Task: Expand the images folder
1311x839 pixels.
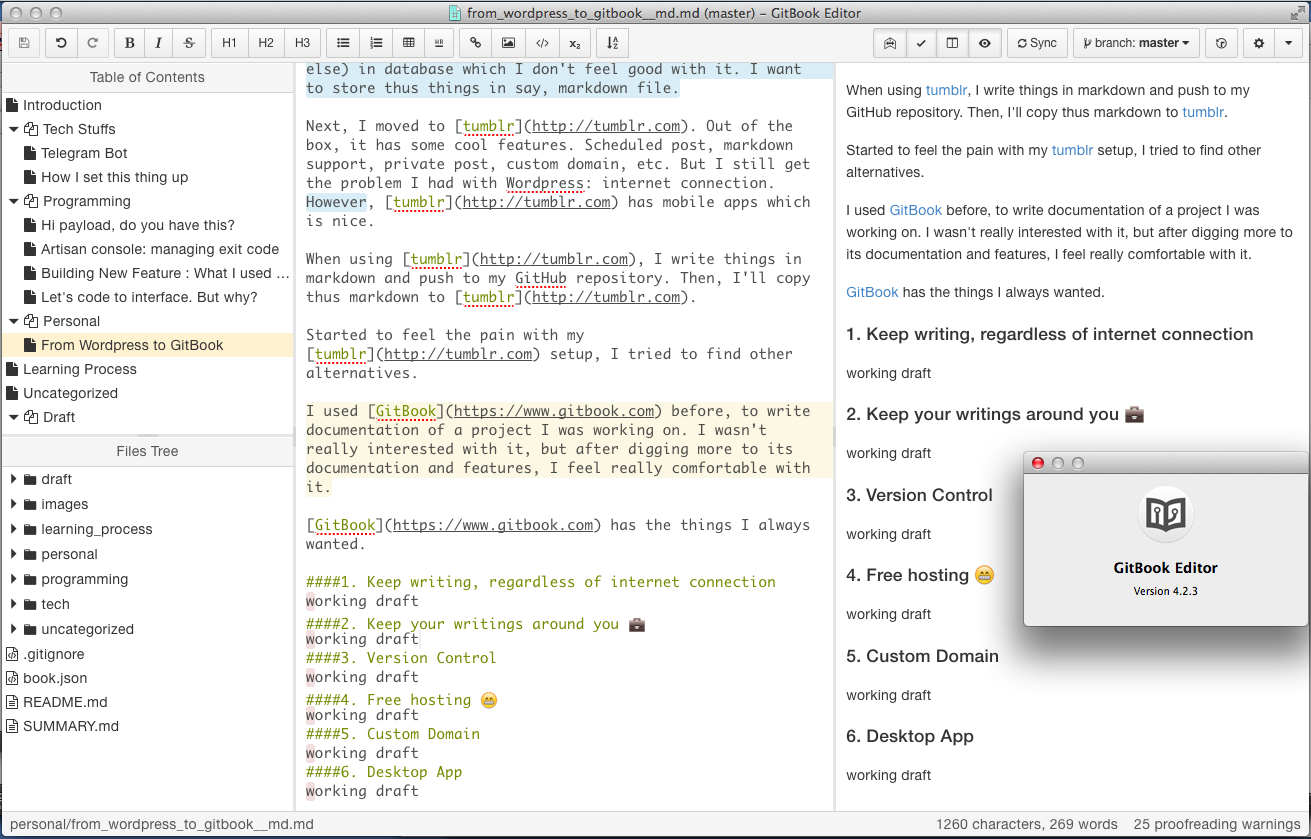Action: 13,504
